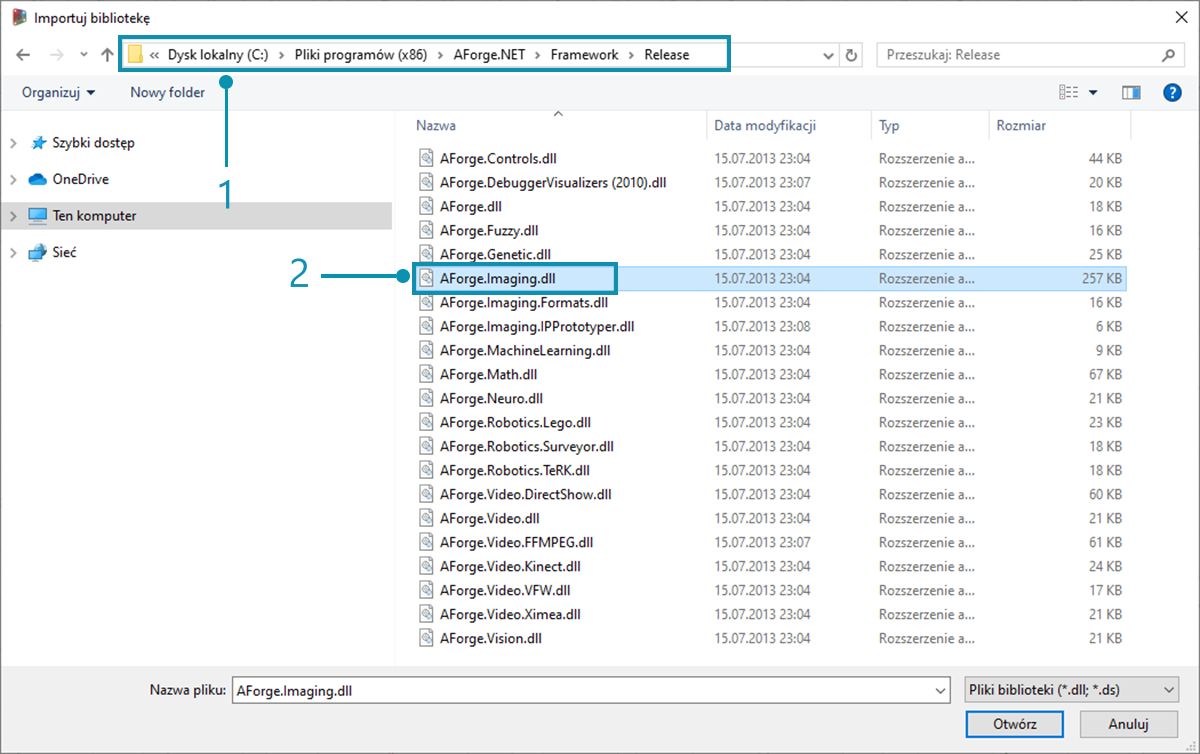The height and width of the screenshot is (754, 1200).
Task: Click the AForge.Imaging.Formats.dll file icon
Action: click(427, 302)
